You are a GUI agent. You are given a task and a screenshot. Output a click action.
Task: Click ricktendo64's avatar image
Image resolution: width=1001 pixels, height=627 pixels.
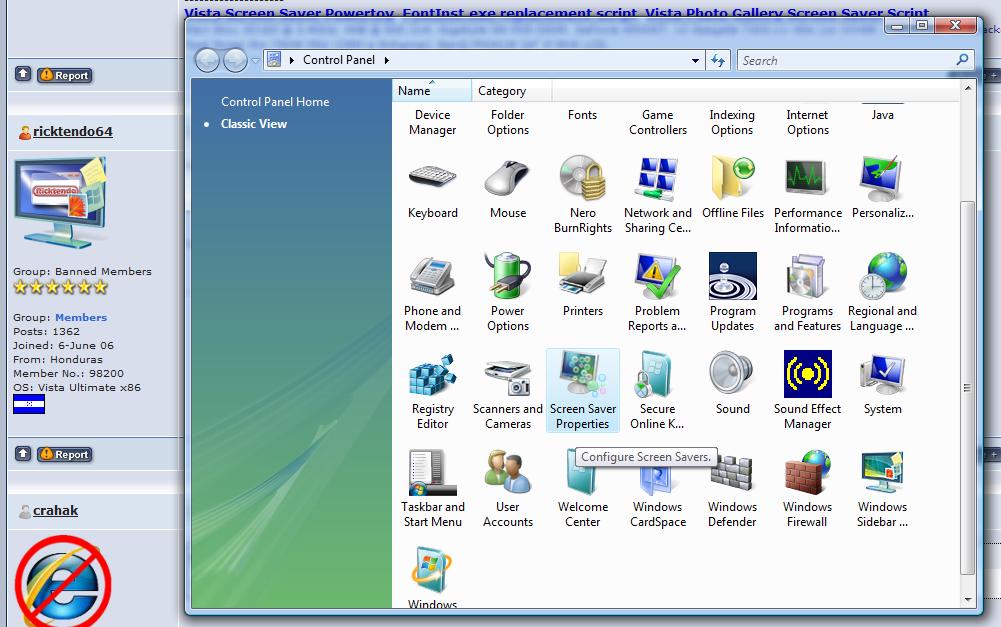pos(61,203)
